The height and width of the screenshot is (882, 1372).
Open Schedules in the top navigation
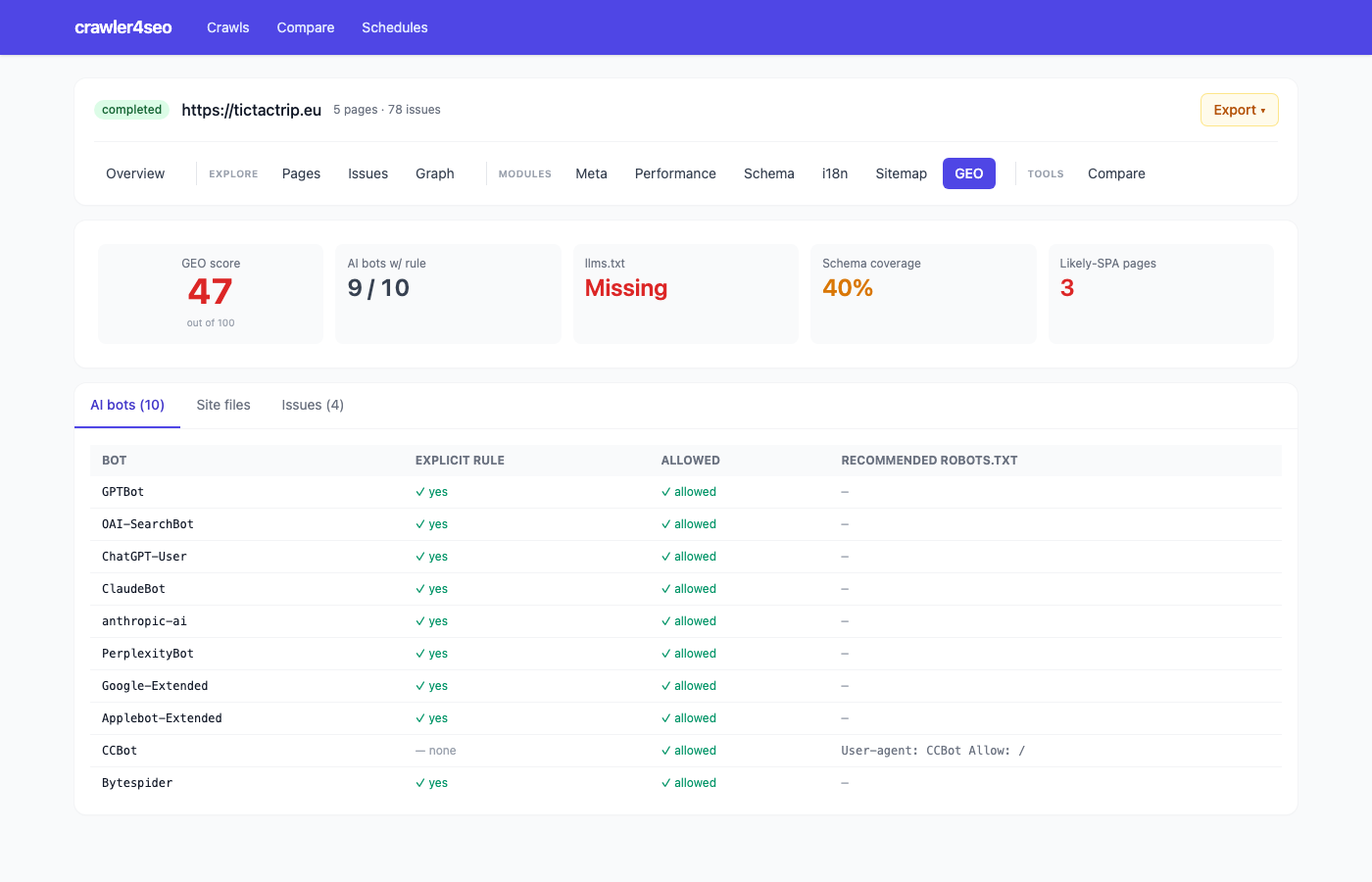click(x=395, y=27)
